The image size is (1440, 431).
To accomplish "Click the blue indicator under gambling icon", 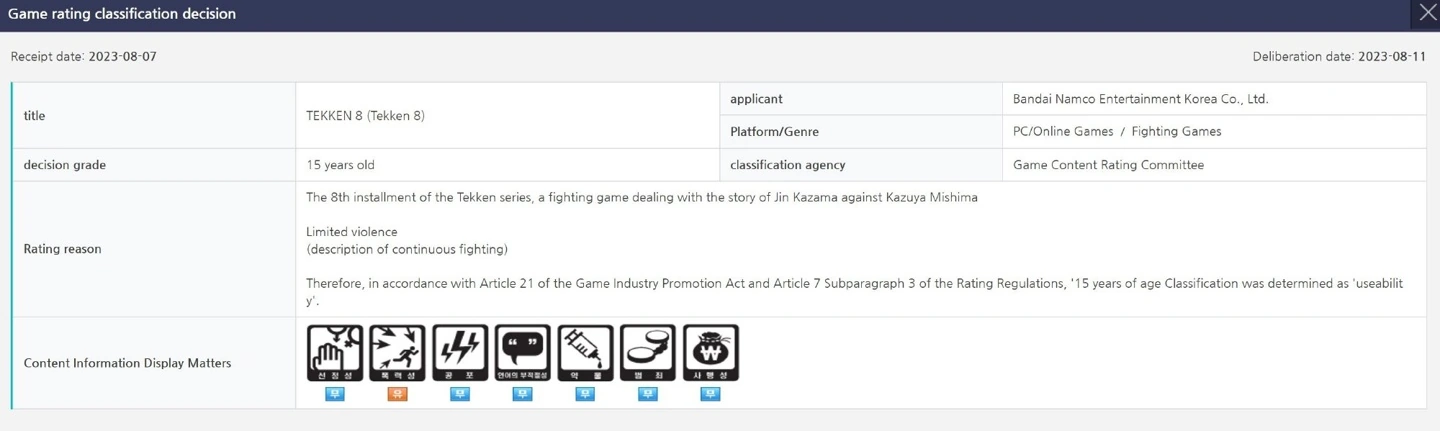I will pos(710,394).
